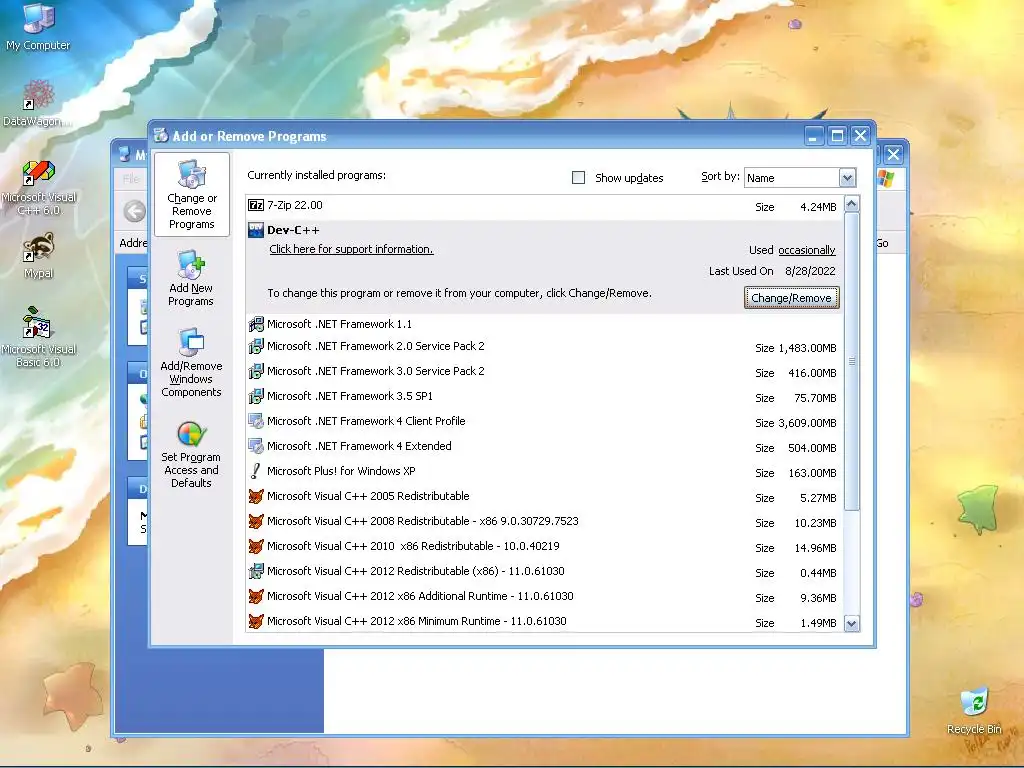
Task: Click the .NET Framework 4 Extended icon
Action: pyautogui.click(x=256, y=446)
